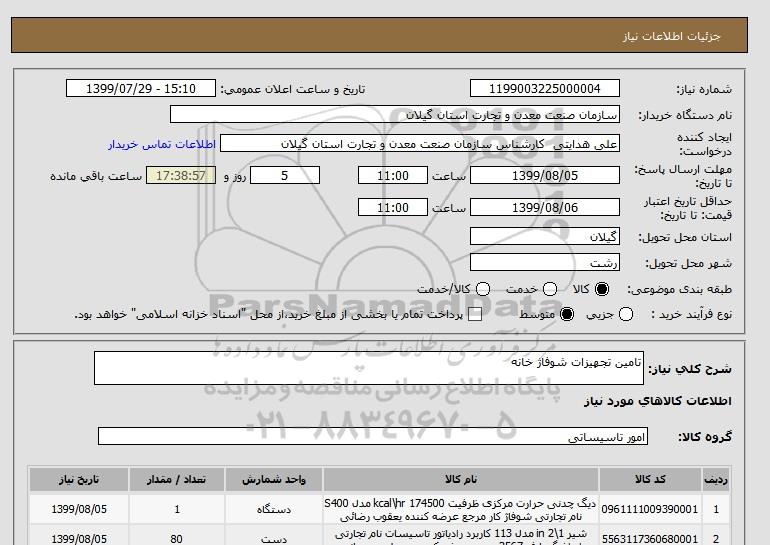The image size is (770, 545).
Task: Click the buyer organization name field
Action: [395, 114]
